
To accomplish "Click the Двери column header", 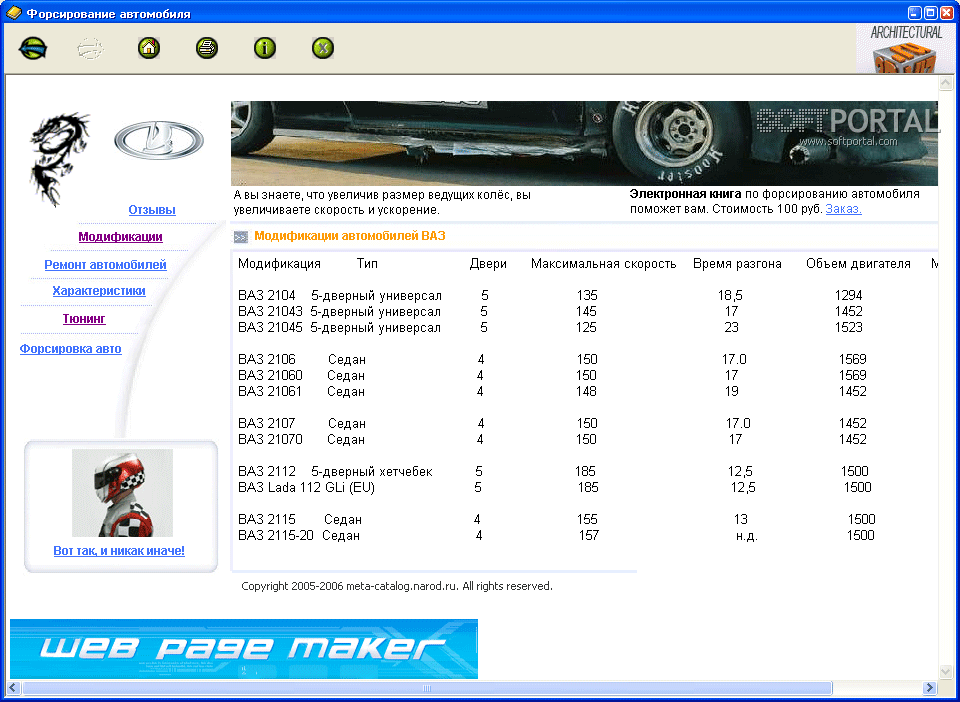I will pos(488,264).
